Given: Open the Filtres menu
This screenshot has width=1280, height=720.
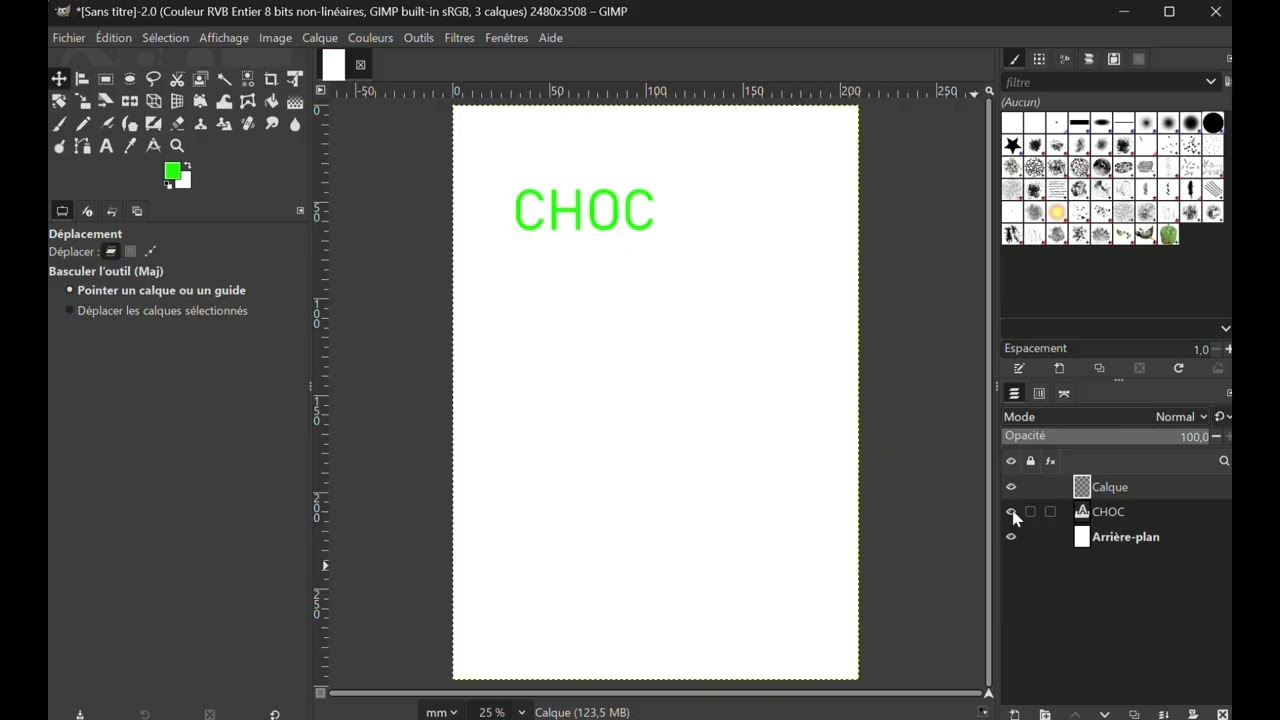Looking at the screenshot, I should click(x=459, y=38).
